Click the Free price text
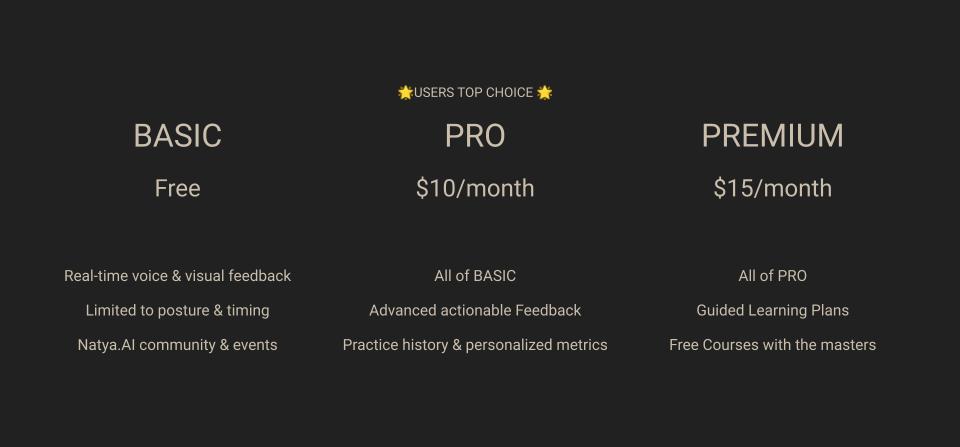 coord(178,188)
